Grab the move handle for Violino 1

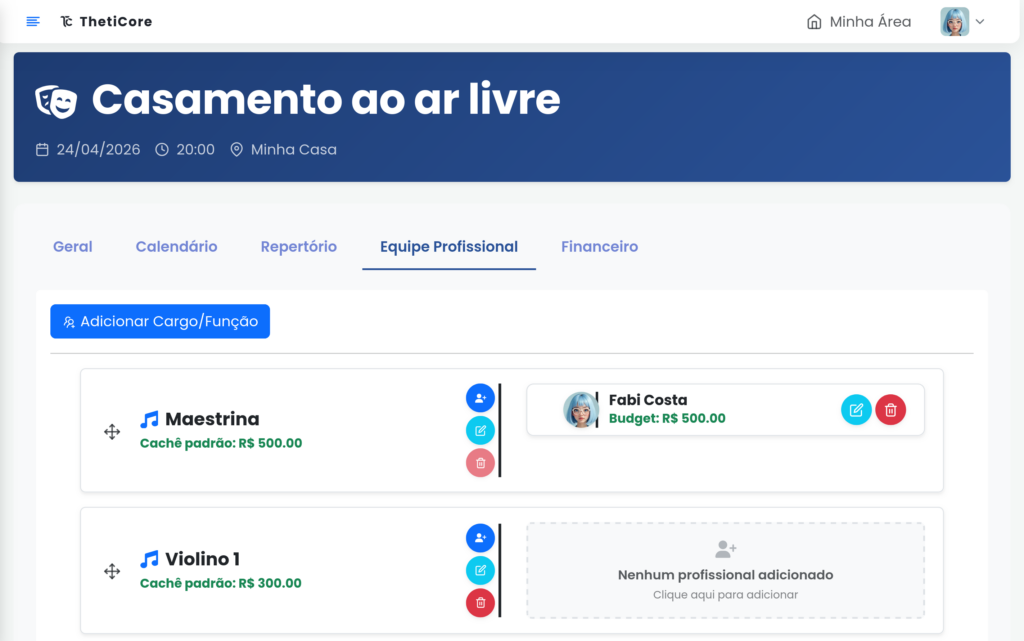tap(112, 571)
